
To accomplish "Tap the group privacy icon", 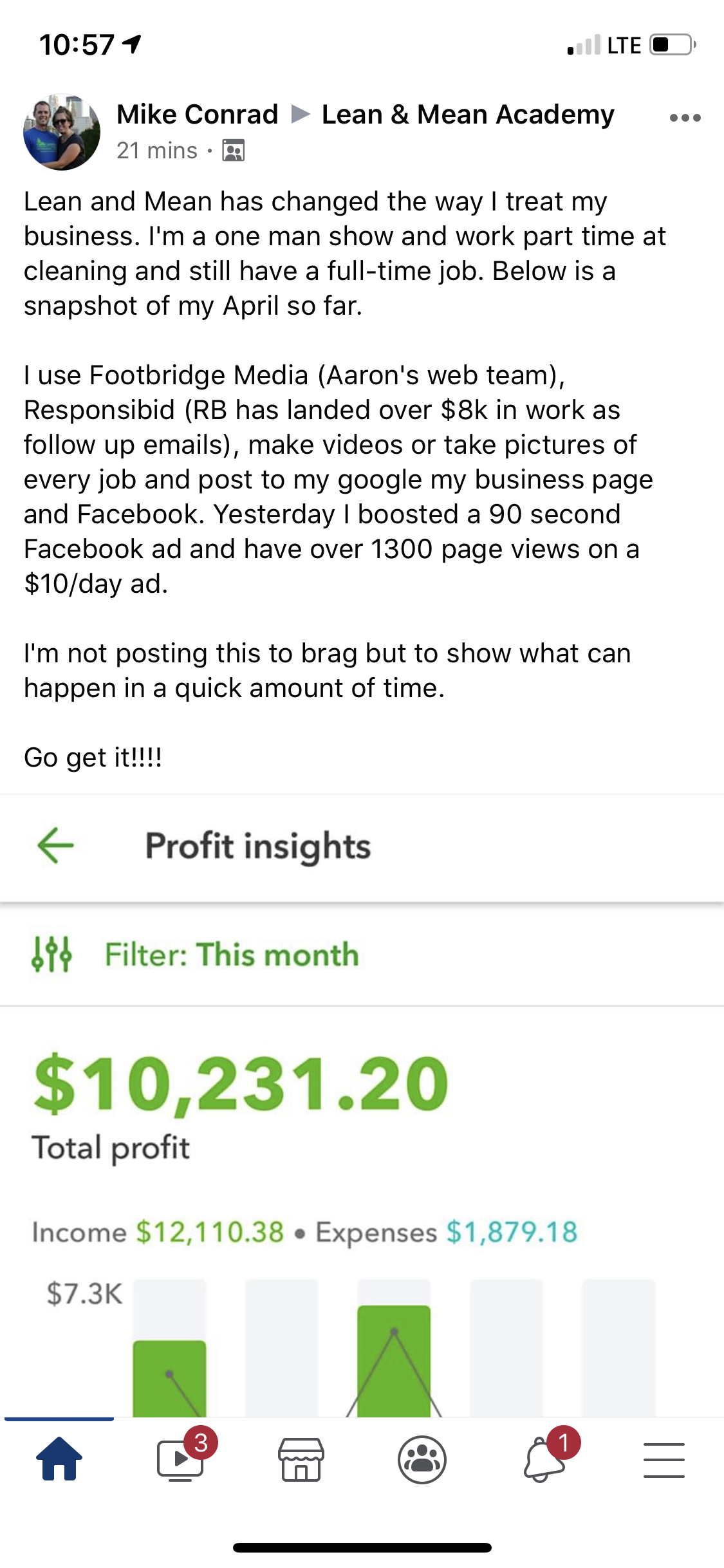I will click(x=233, y=151).
